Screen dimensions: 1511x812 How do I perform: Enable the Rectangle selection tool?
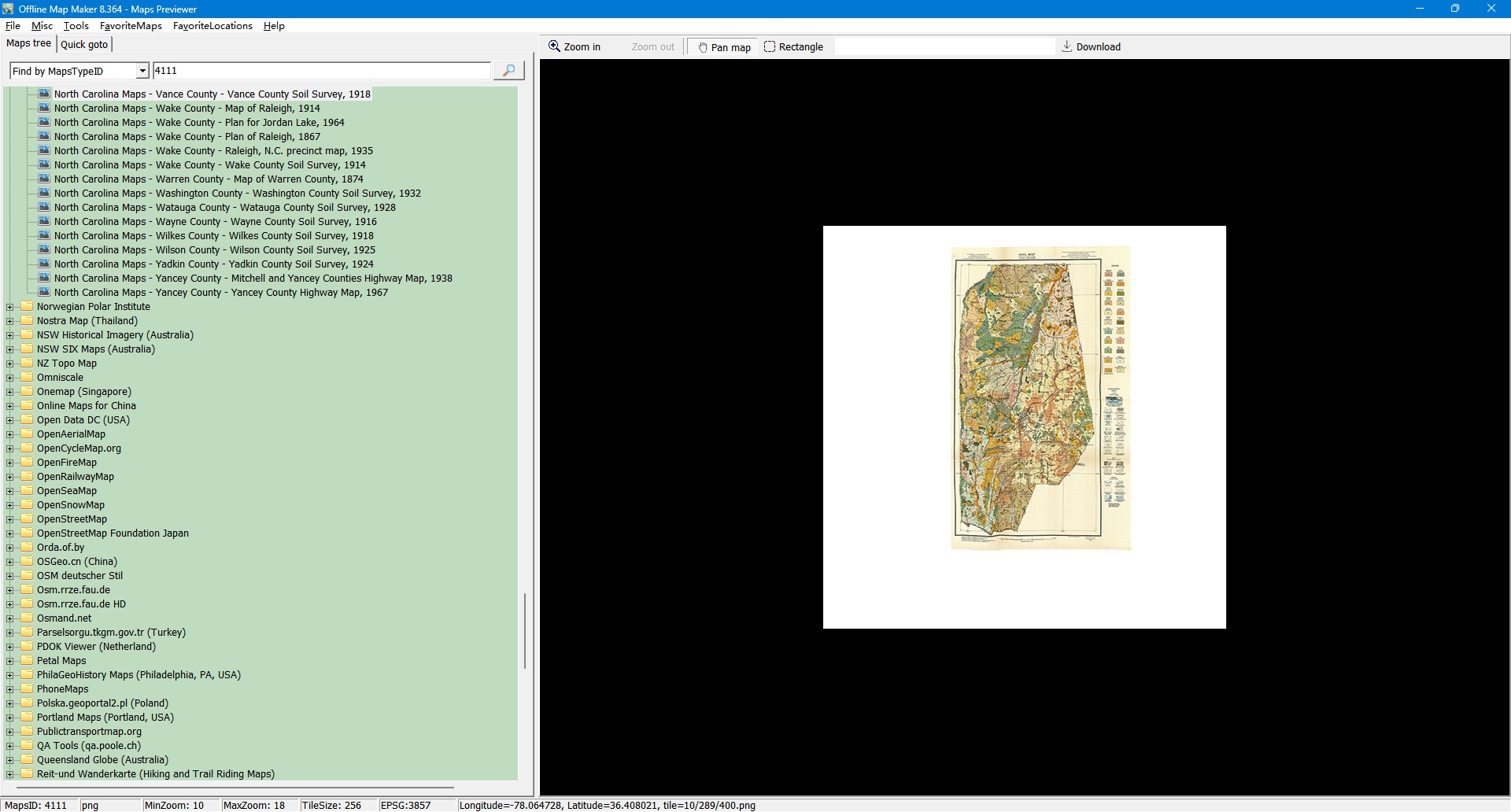(793, 47)
